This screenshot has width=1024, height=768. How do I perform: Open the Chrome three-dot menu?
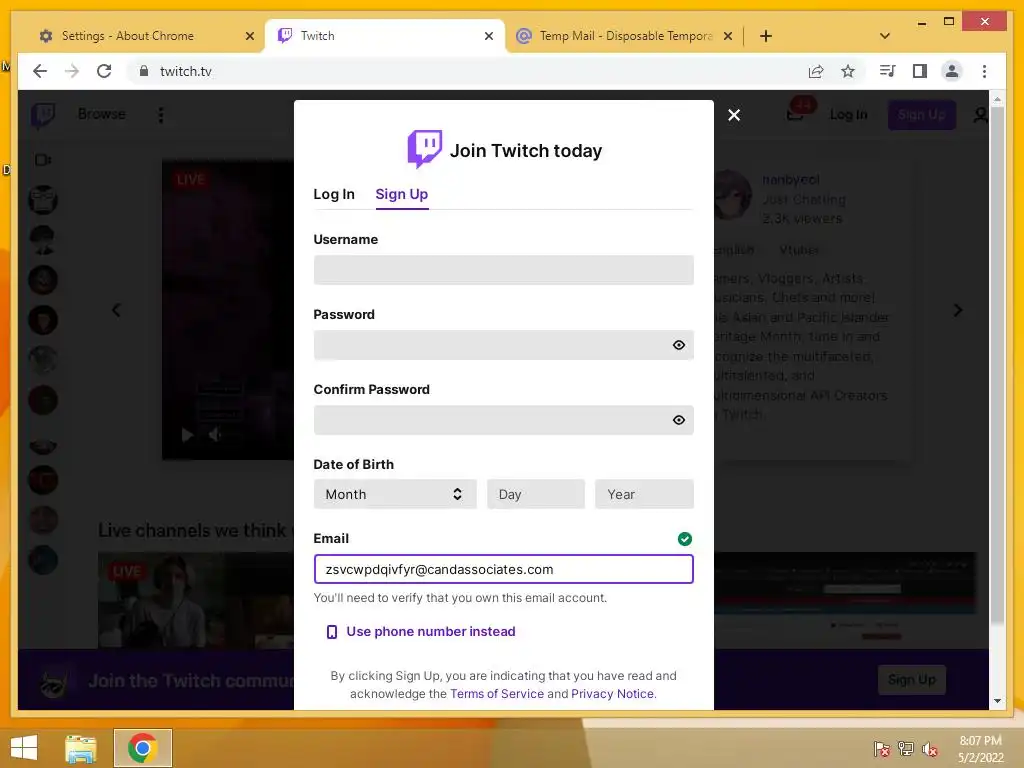[984, 71]
